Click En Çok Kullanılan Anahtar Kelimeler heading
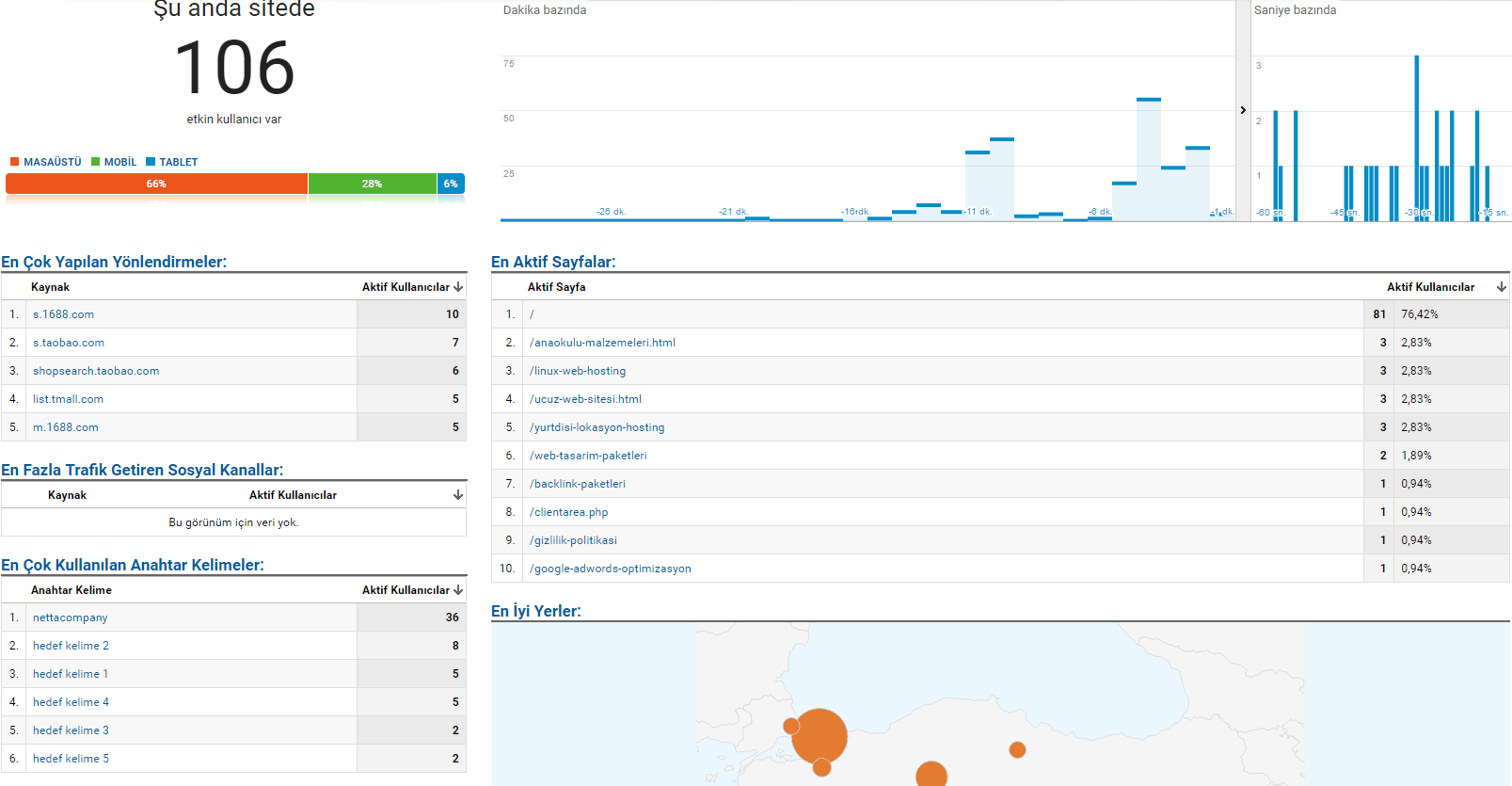 click(x=133, y=565)
